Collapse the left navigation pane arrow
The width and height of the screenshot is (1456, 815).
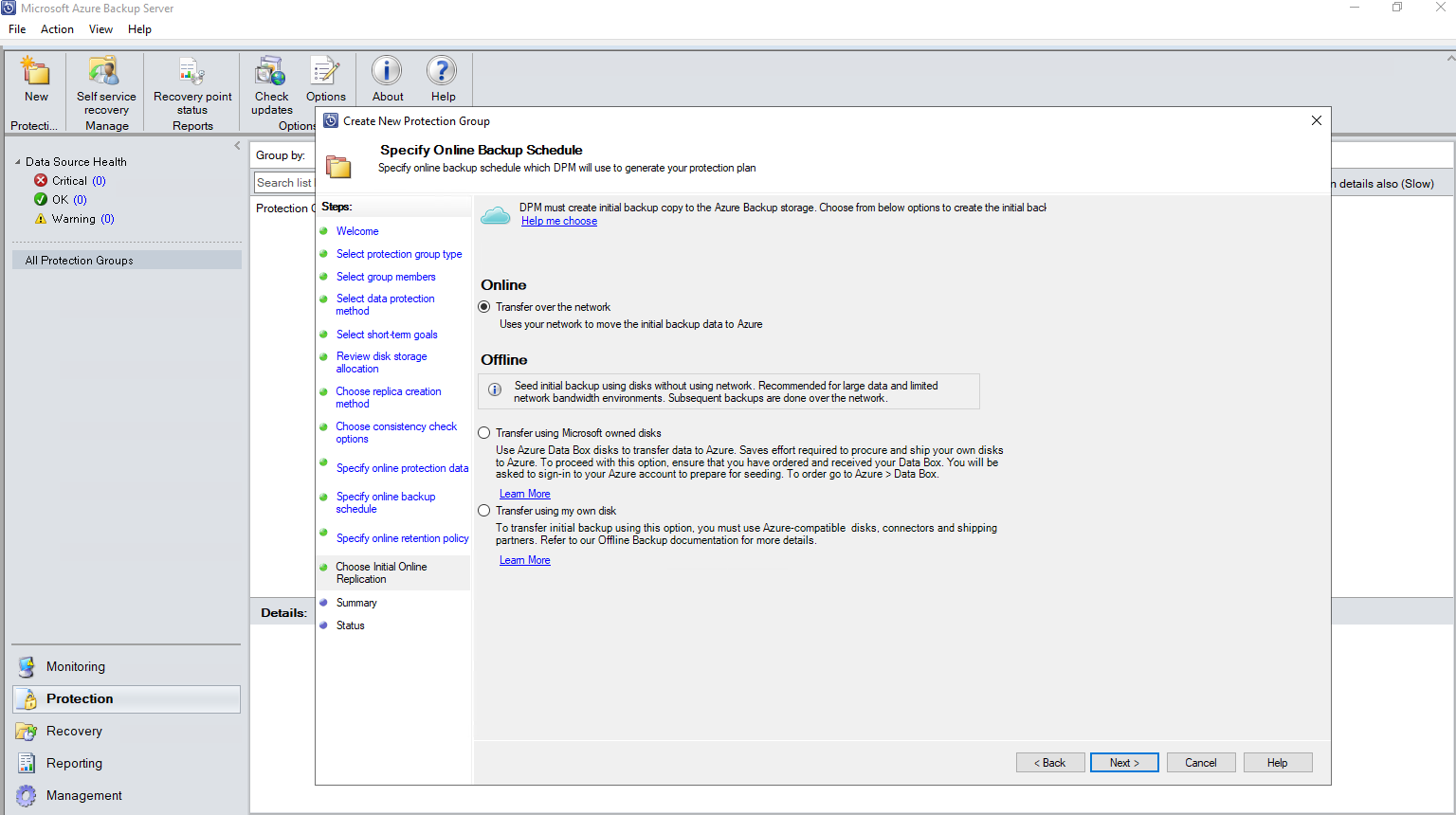click(x=237, y=146)
